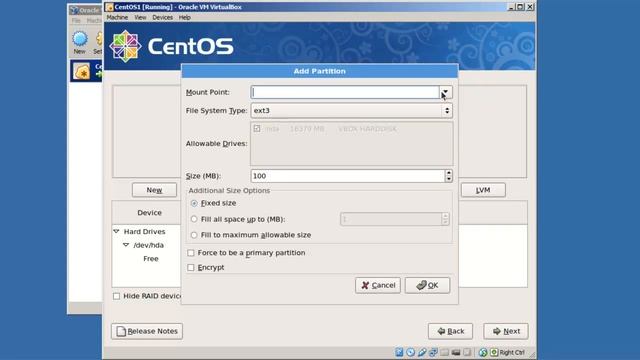Click the Fill all space up to spinner
Viewport: 640px width, 360px height.
445,219
